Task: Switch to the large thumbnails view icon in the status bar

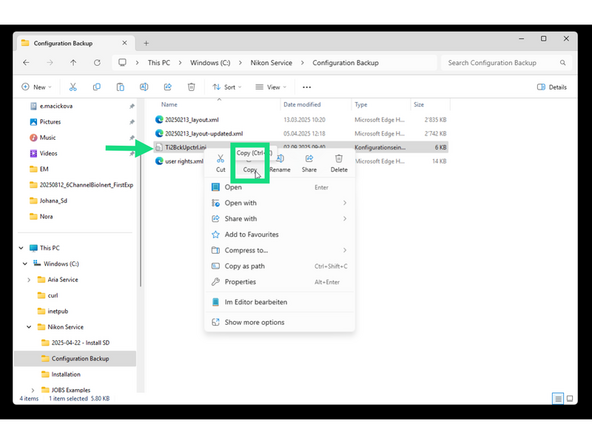Action: pos(570,398)
